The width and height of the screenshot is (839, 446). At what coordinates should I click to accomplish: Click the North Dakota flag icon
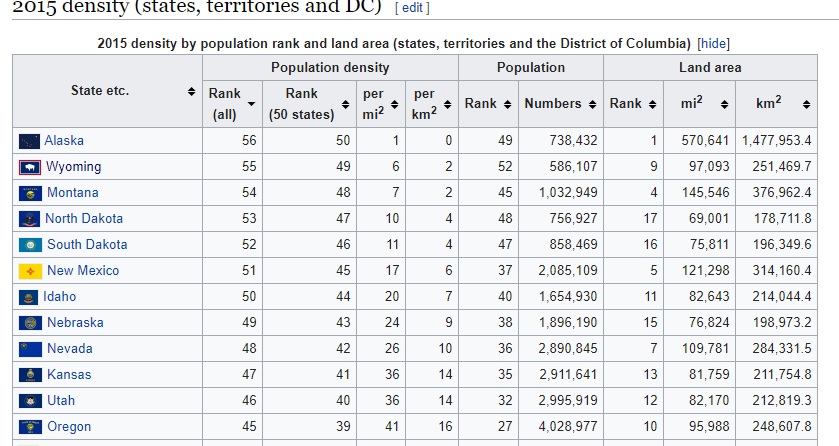(x=30, y=219)
